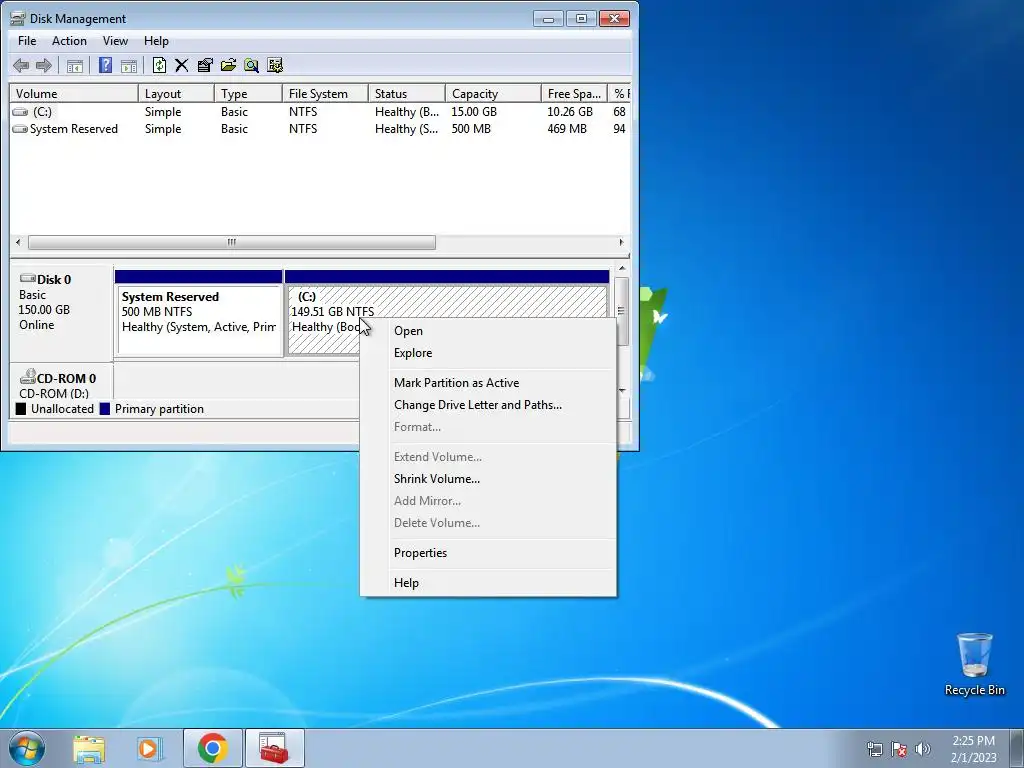Image resolution: width=1024 pixels, height=768 pixels.
Task: Sort by the Capacity column header
Action: (493, 93)
